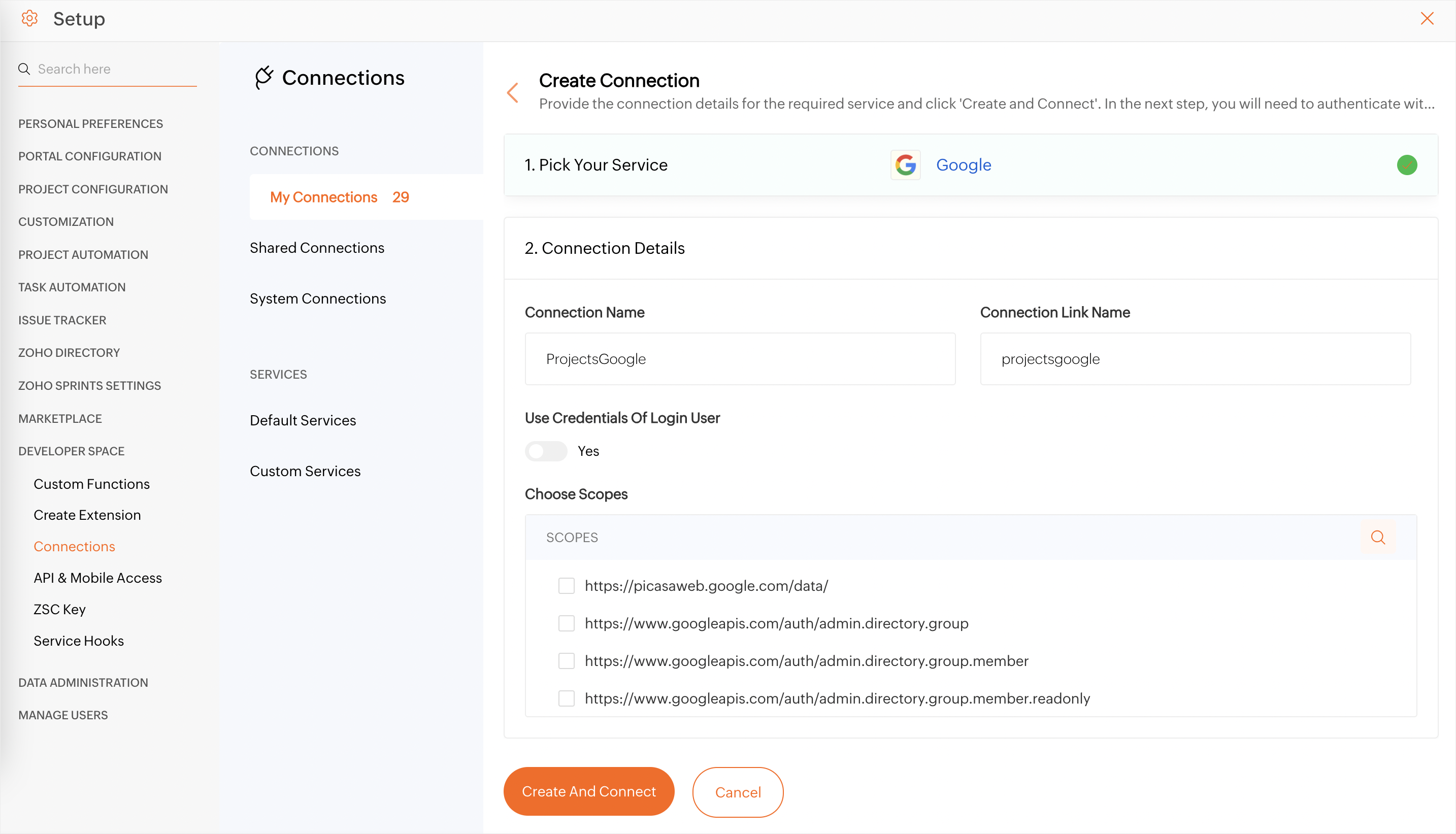Open the scopes search magnifier
The height and width of the screenshot is (834, 1456).
1377,537
